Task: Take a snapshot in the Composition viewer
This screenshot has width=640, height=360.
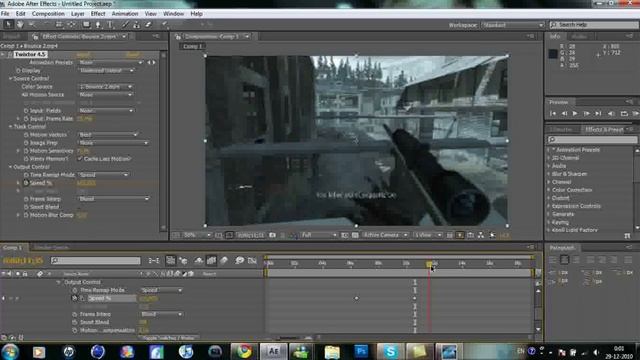Action: (272, 235)
